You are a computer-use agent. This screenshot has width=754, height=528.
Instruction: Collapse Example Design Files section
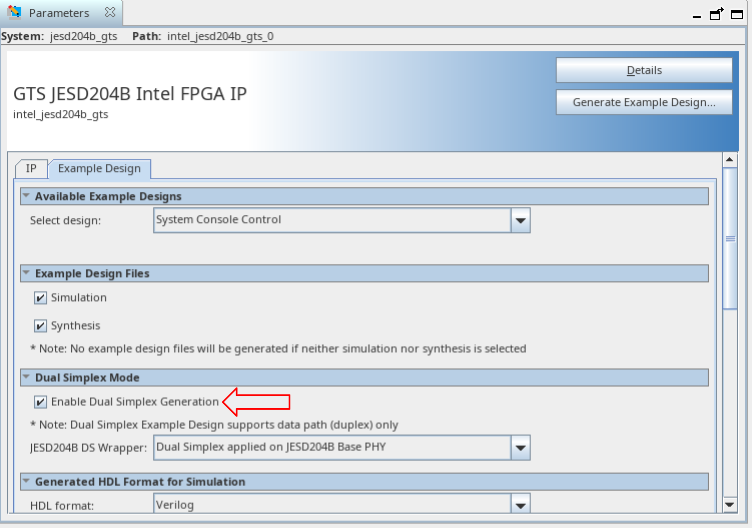pos(26,273)
